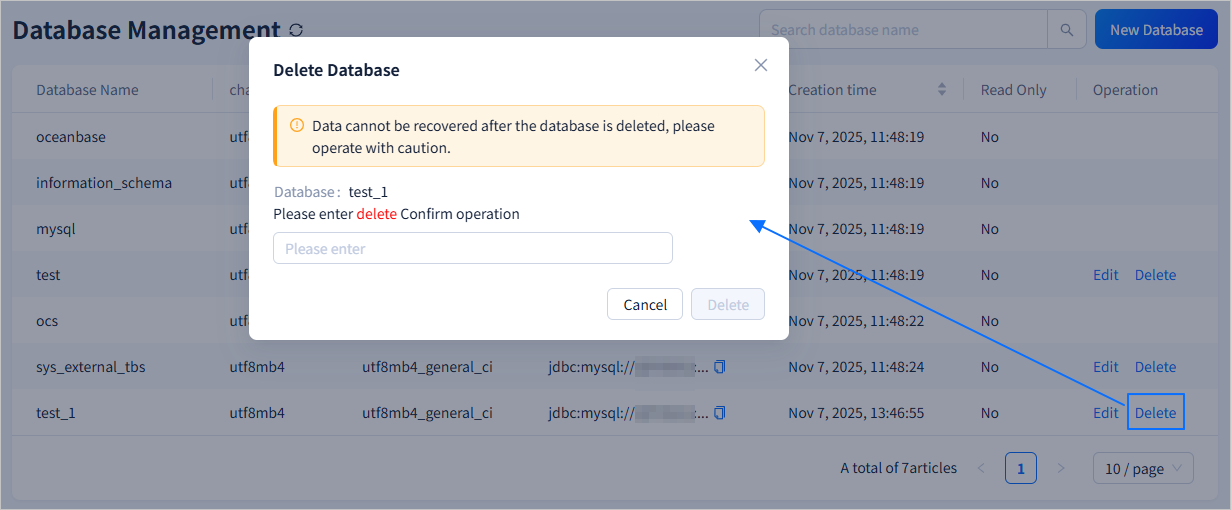
Task: Click Delete for the test database
Action: pyautogui.click(x=1155, y=275)
